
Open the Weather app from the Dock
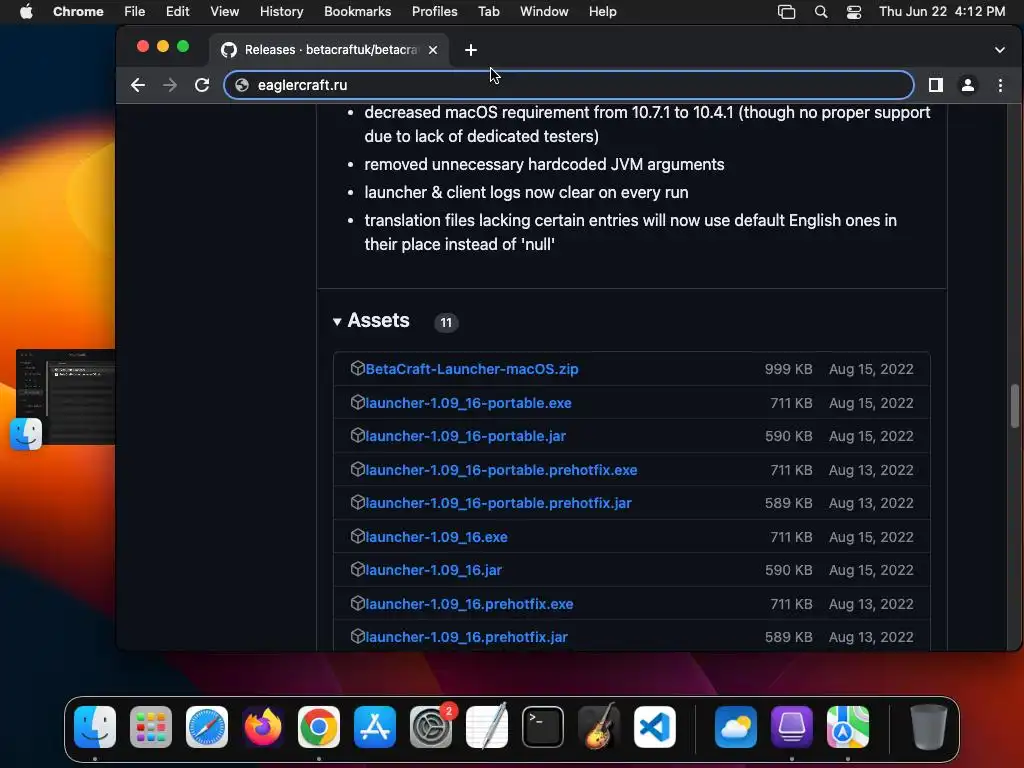coord(735,727)
